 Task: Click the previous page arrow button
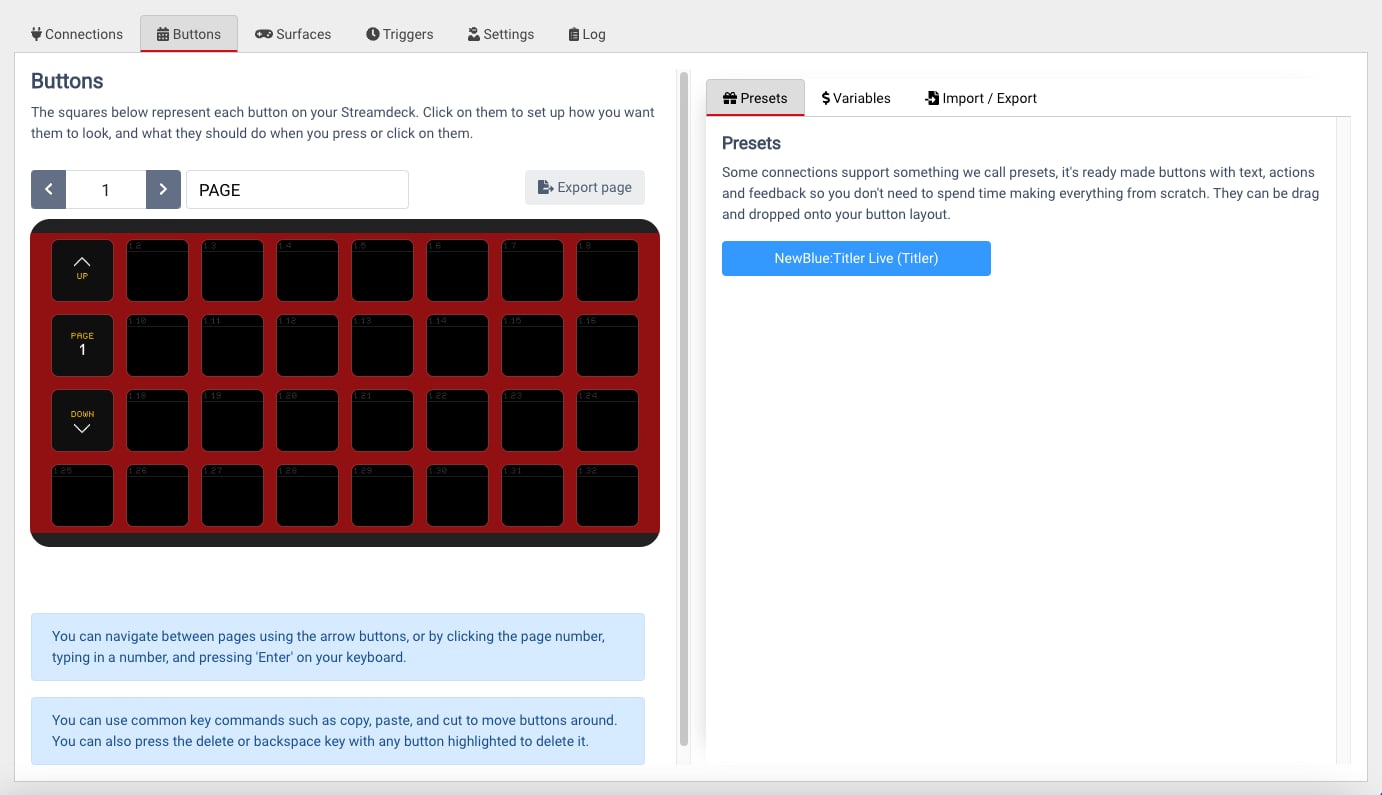point(48,189)
